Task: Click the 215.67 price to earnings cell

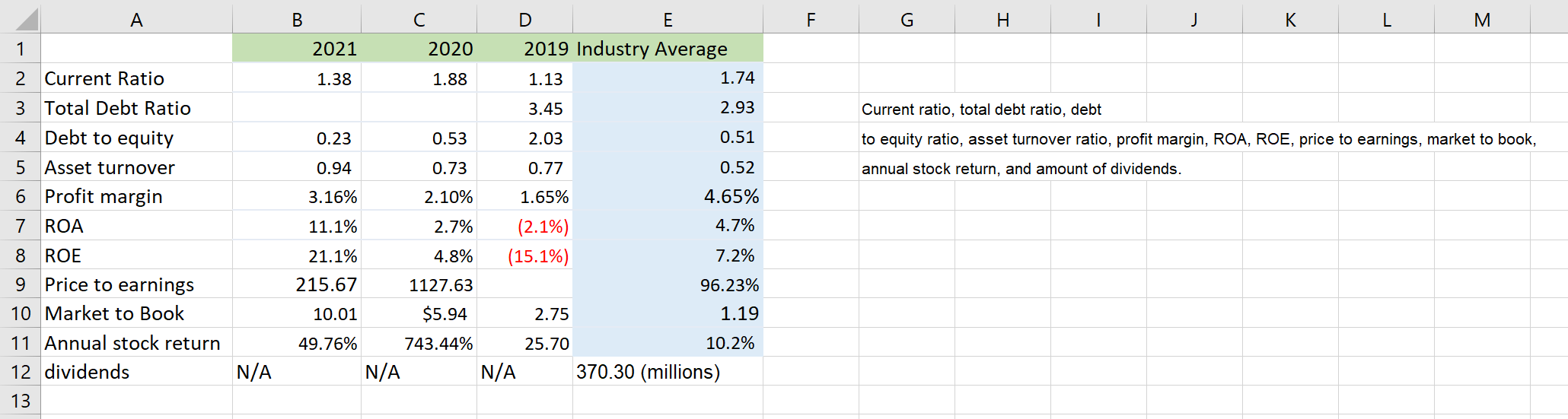Action: point(297,284)
